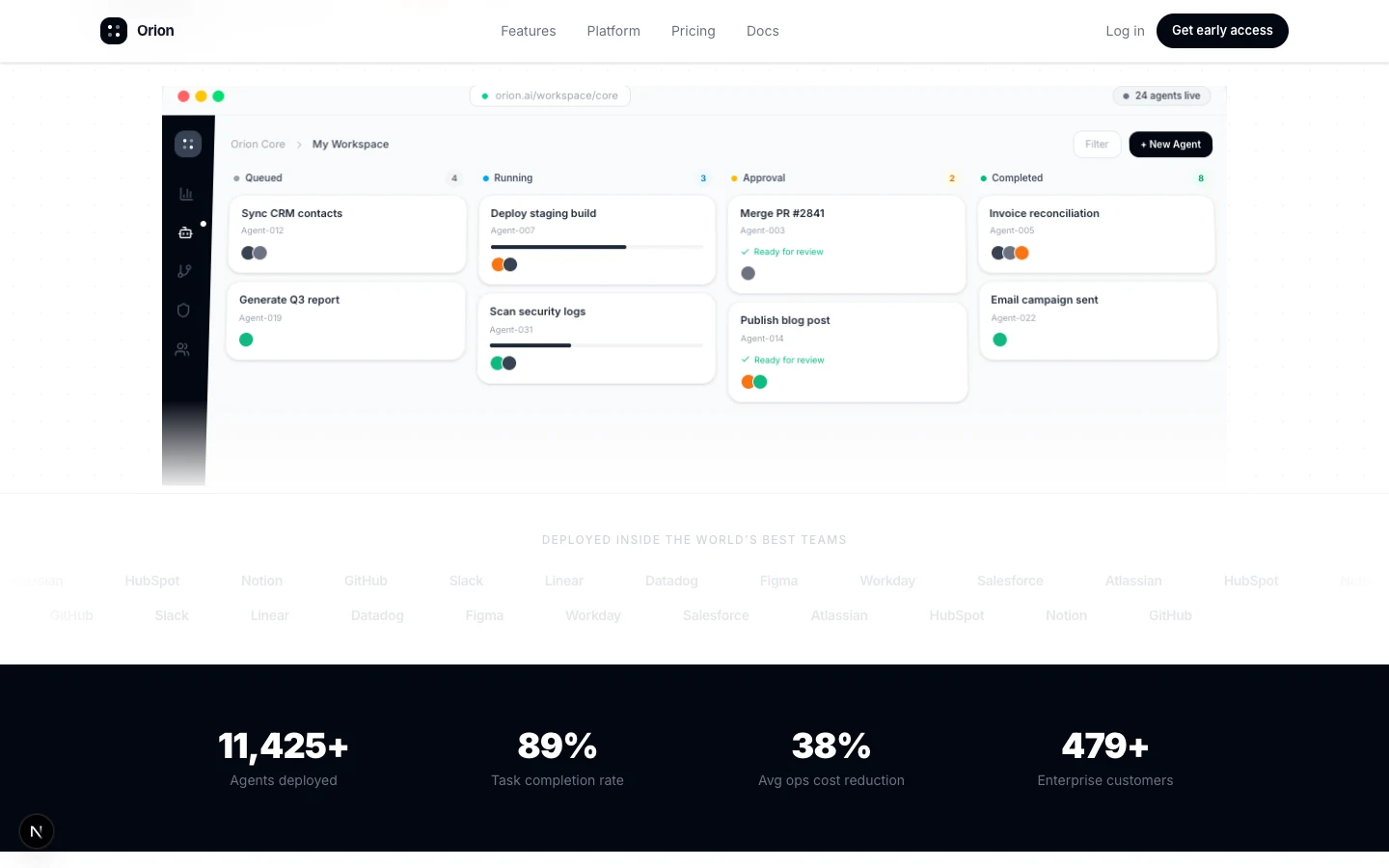Viewport: 1389px width, 868px height.
Task: Open the git branch sidebar icon
Action: [x=184, y=271]
